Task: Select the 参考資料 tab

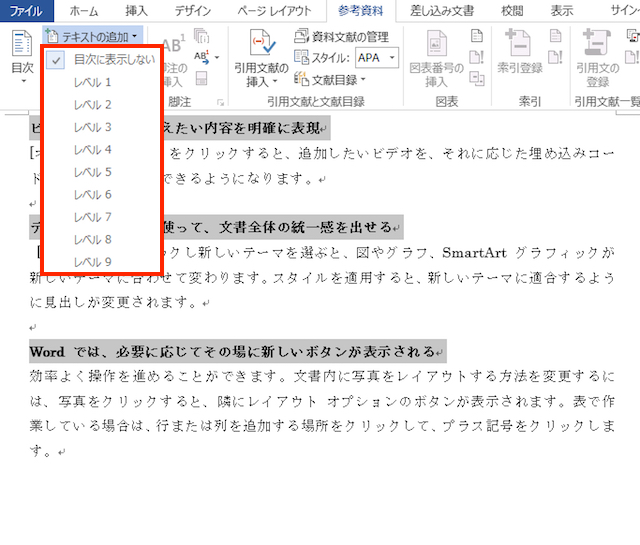Action: point(360,11)
